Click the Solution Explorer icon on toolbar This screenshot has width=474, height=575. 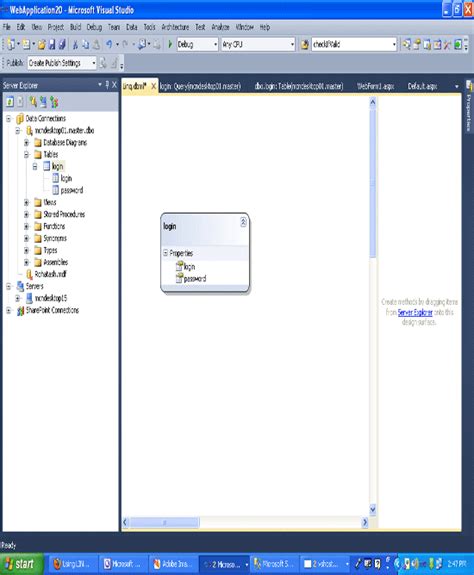coord(407,44)
